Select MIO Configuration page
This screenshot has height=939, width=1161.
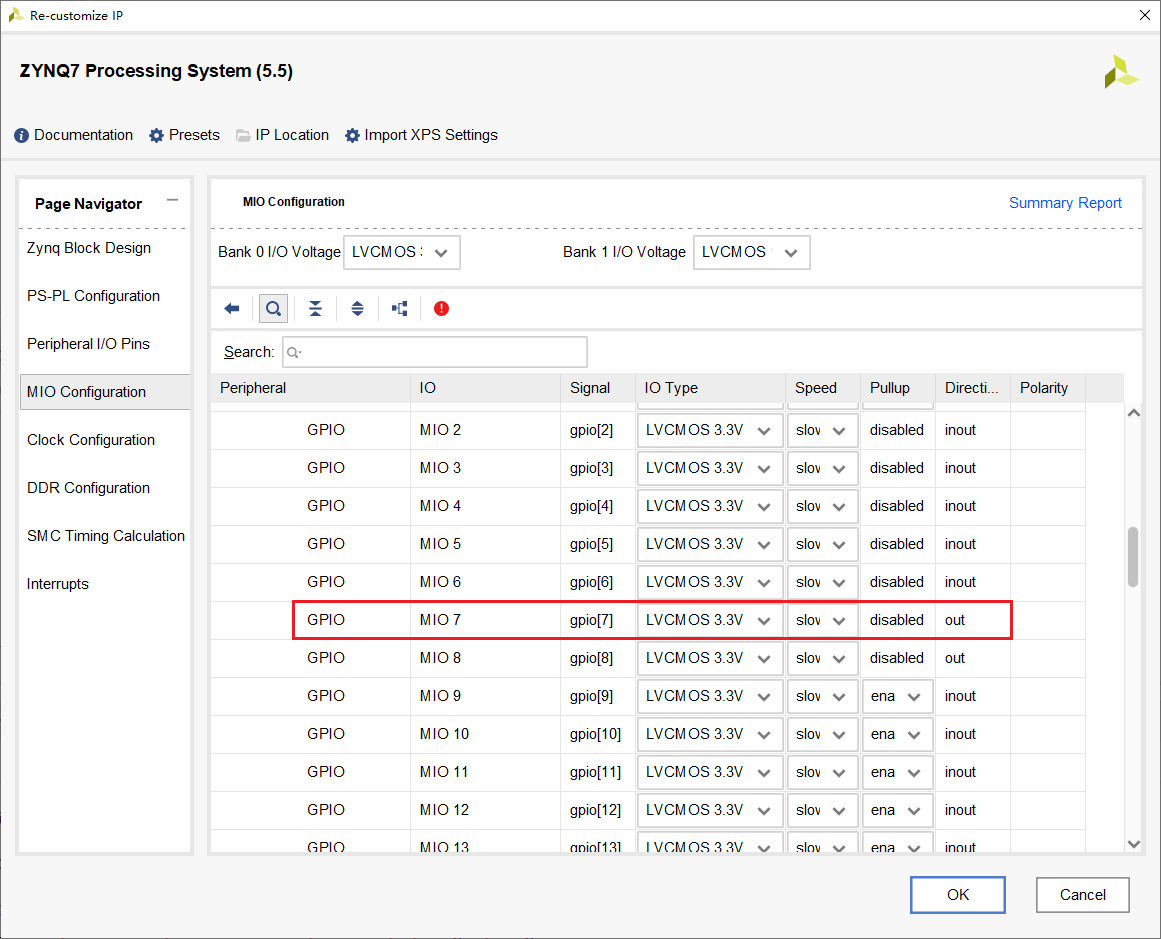tap(104, 392)
